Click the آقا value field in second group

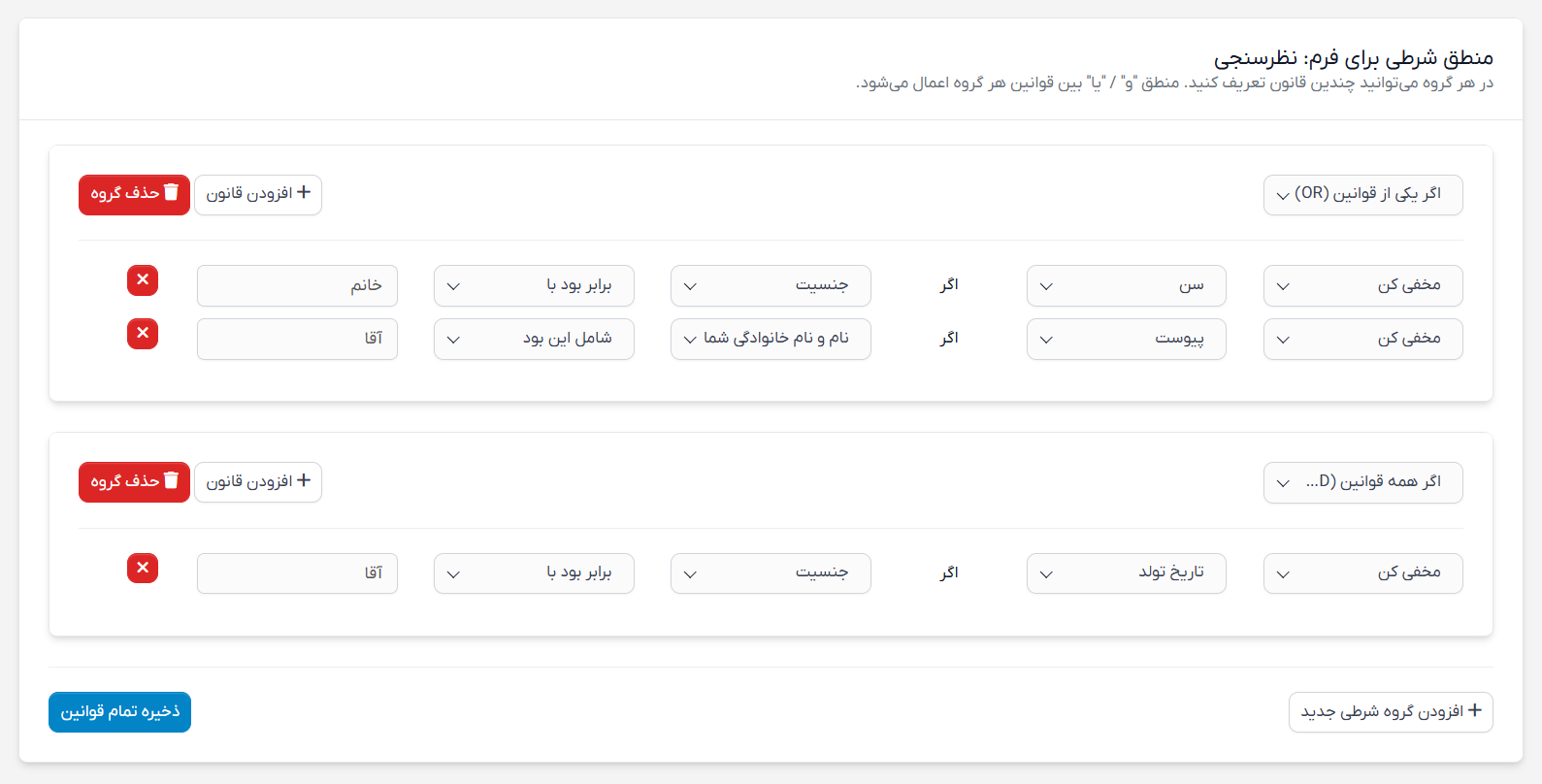pos(297,573)
